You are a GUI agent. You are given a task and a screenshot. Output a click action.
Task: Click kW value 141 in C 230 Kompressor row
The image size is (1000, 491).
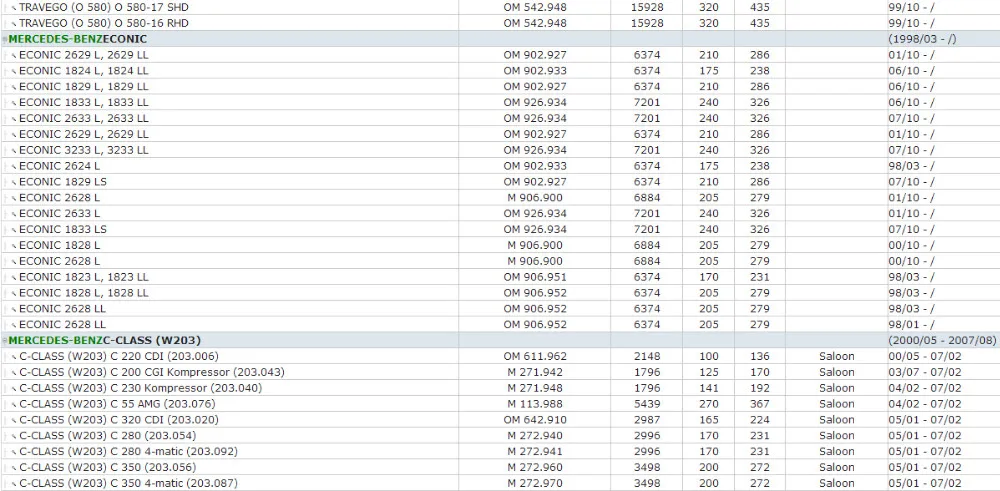708,388
